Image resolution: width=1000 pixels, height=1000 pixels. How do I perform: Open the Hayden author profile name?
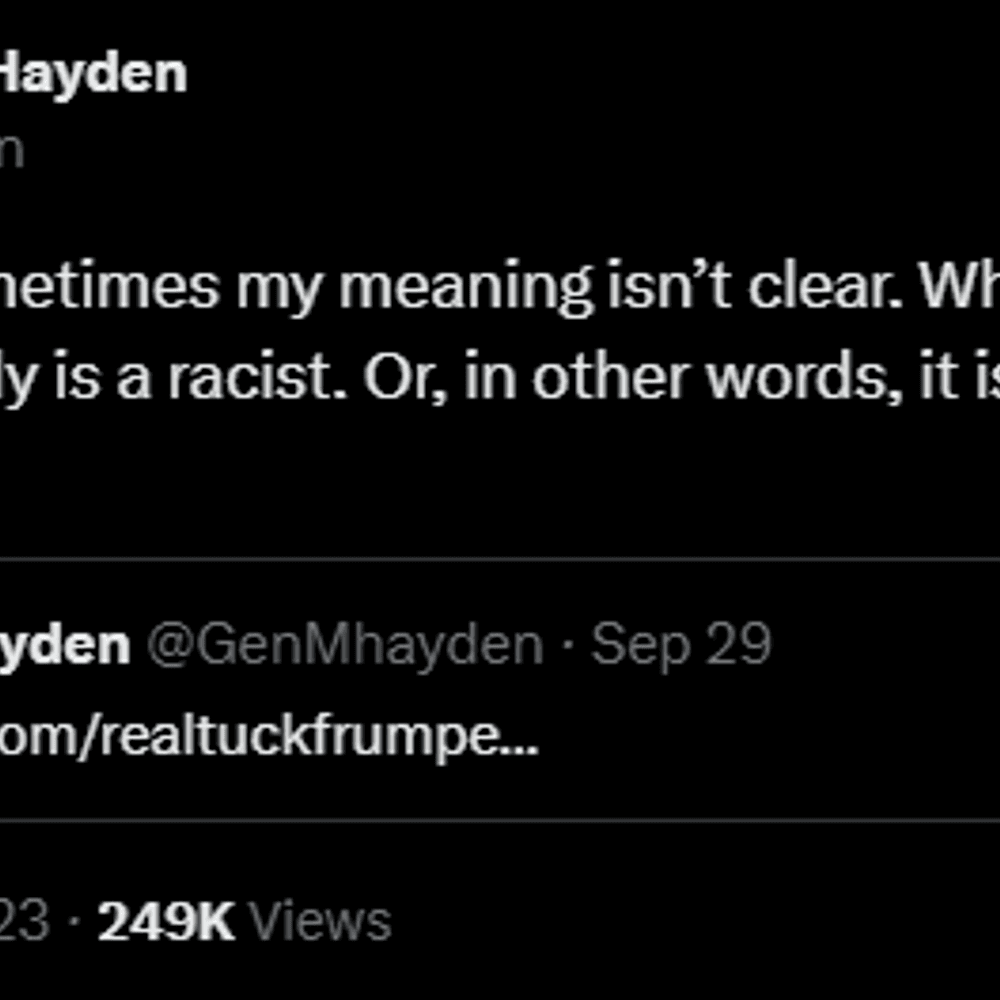pyautogui.click(x=92, y=75)
